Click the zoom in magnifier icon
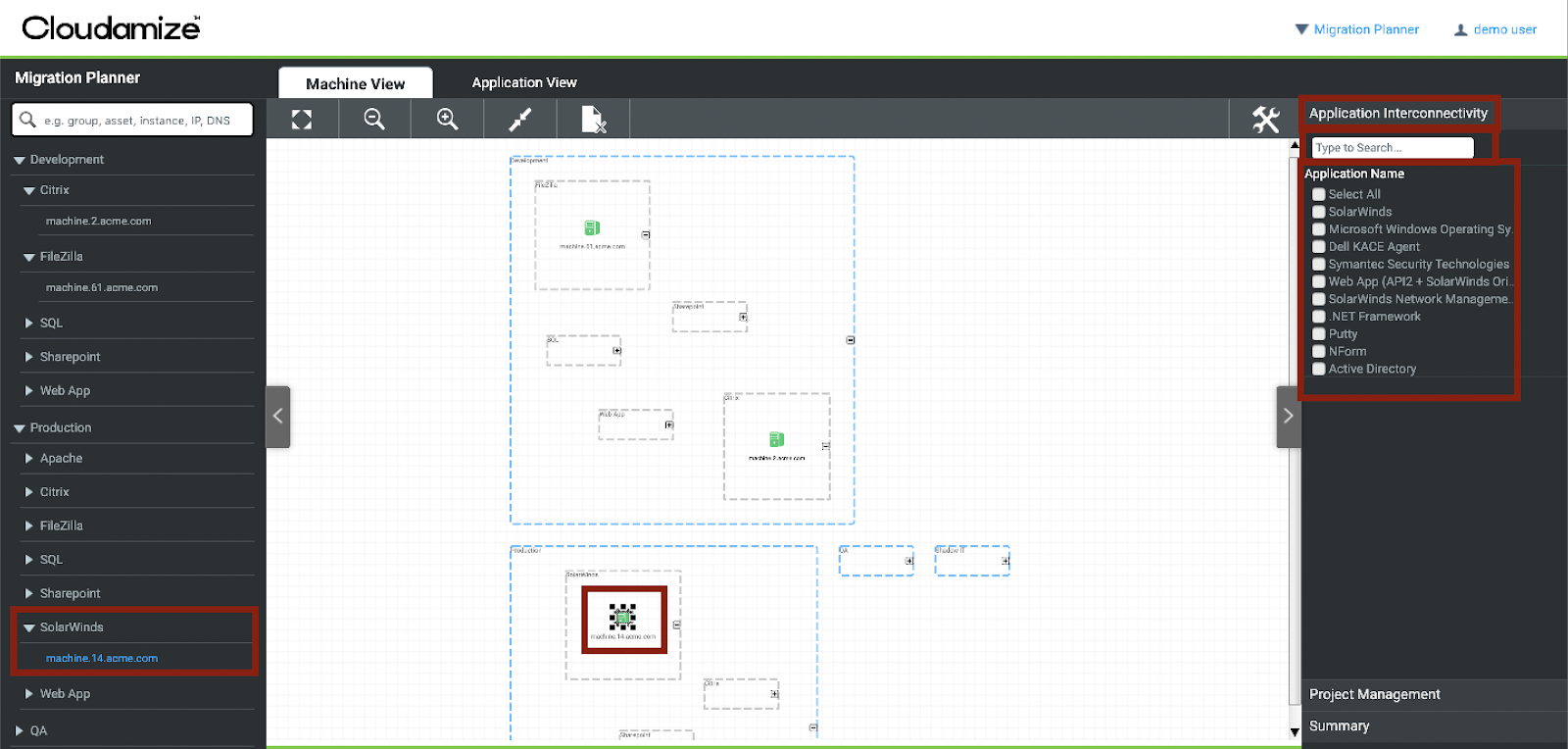This screenshot has height=749, width=1568. coord(448,120)
